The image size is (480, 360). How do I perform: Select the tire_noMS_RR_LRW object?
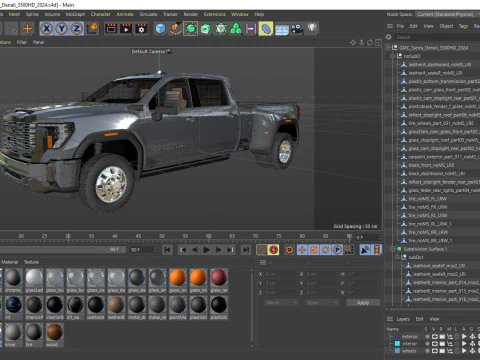[x=428, y=232]
